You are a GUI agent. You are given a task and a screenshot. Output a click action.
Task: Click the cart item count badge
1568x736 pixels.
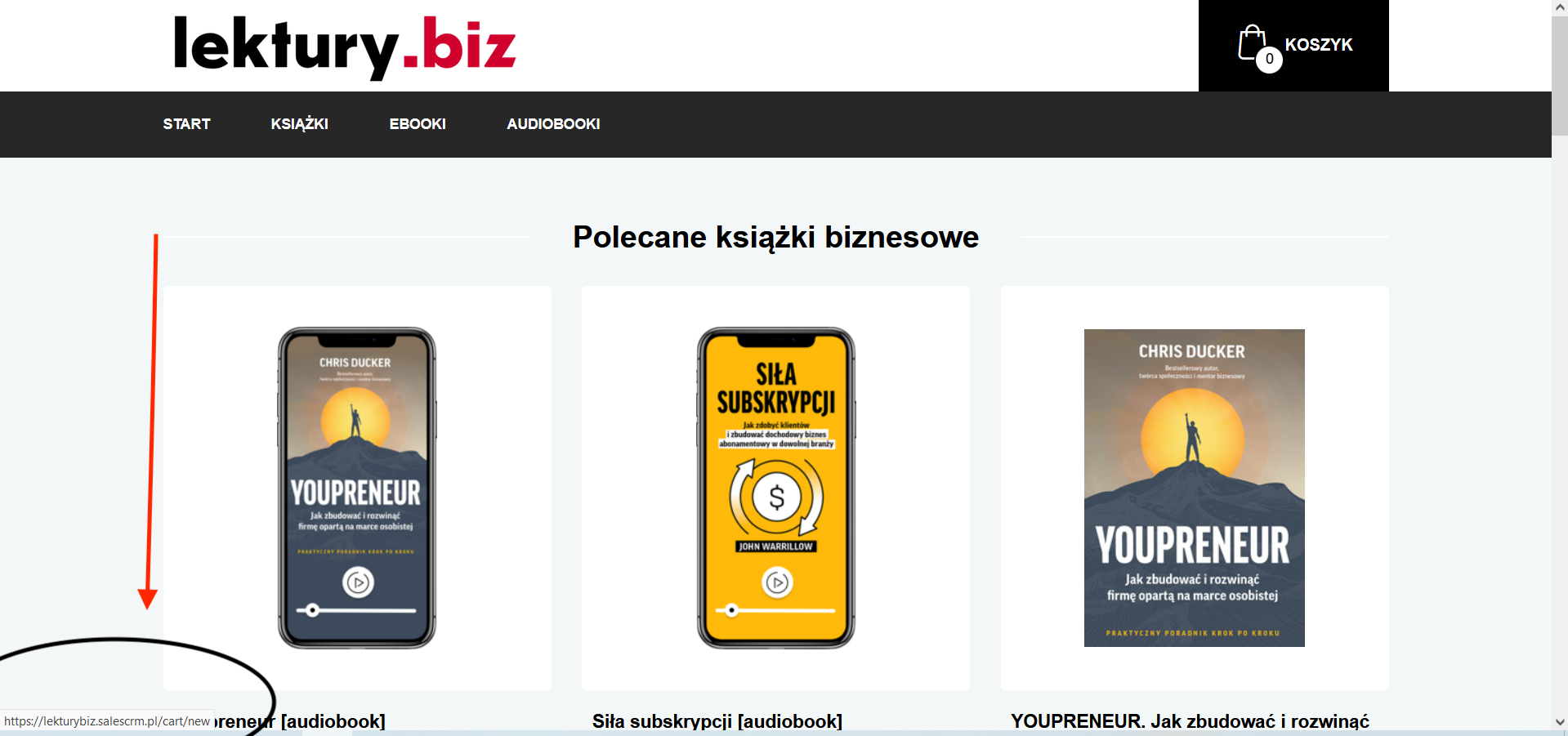pos(1269,59)
